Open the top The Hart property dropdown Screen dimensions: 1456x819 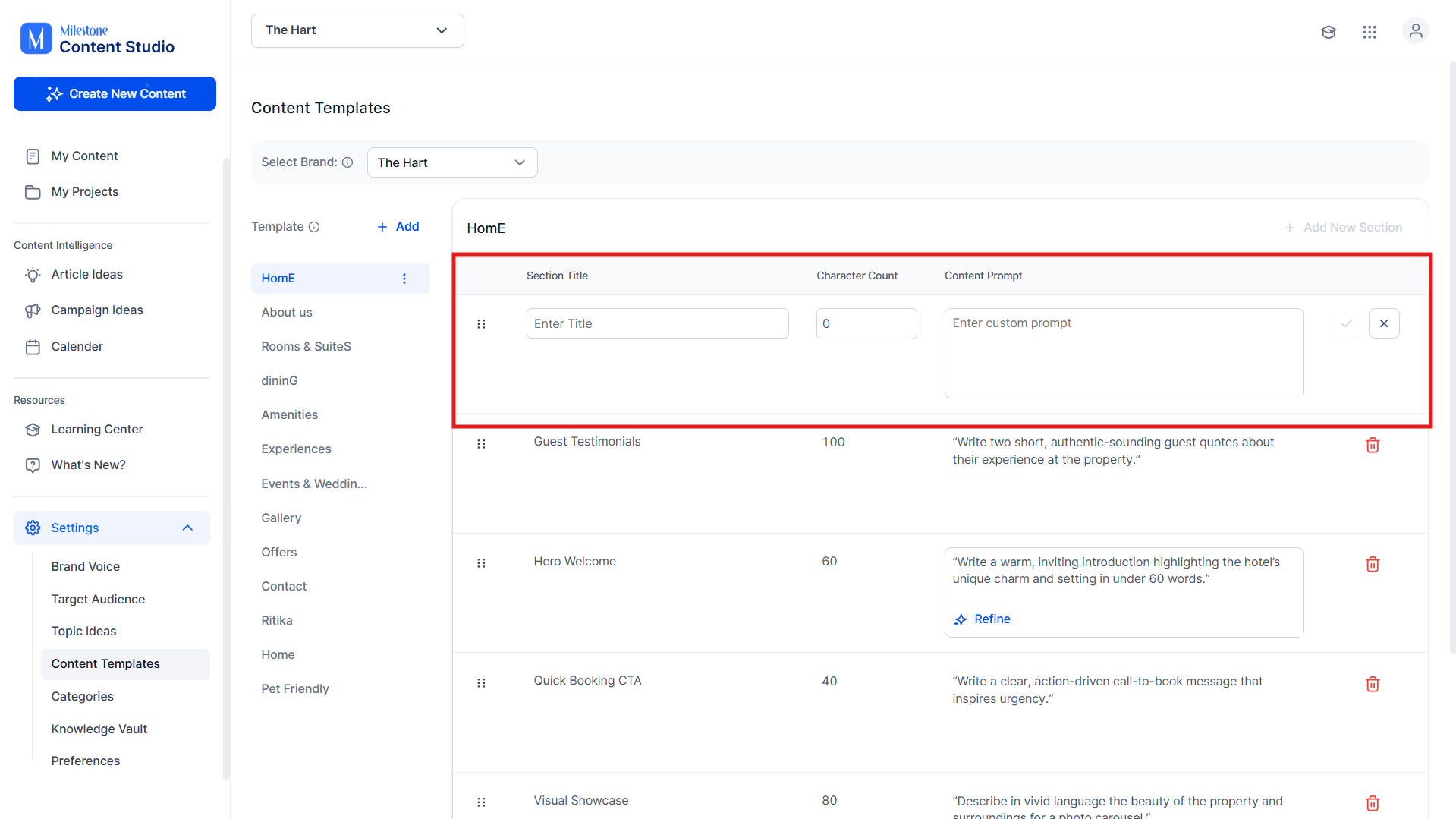[x=357, y=30]
